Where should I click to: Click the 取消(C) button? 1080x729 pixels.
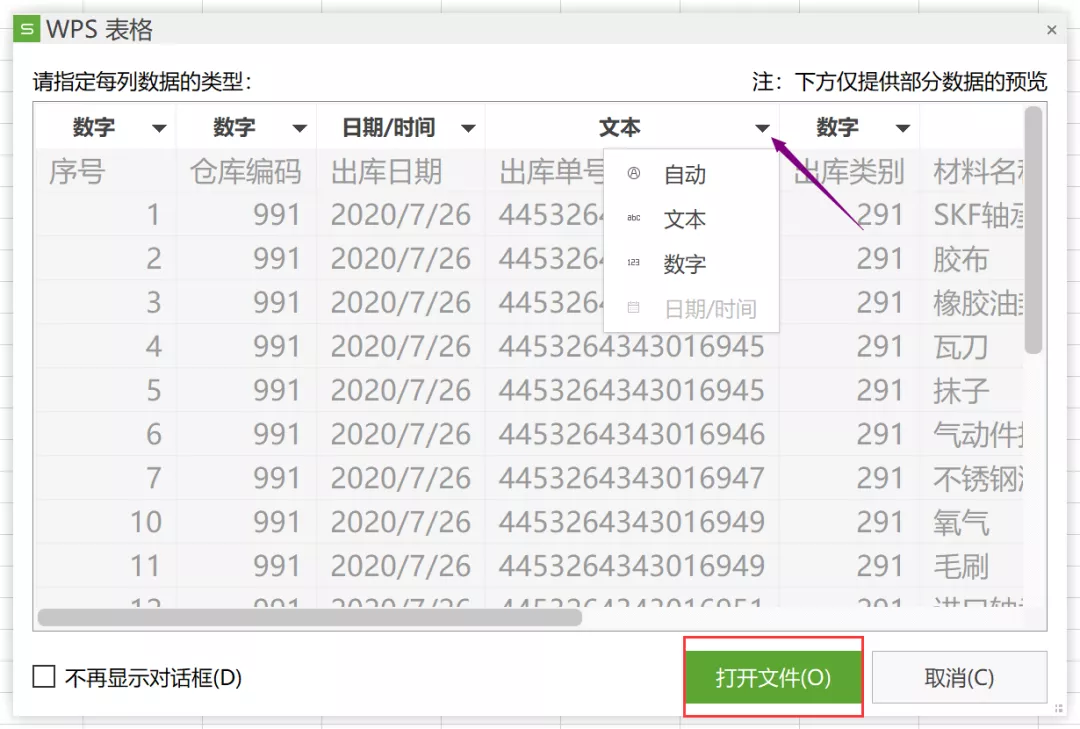958,677
